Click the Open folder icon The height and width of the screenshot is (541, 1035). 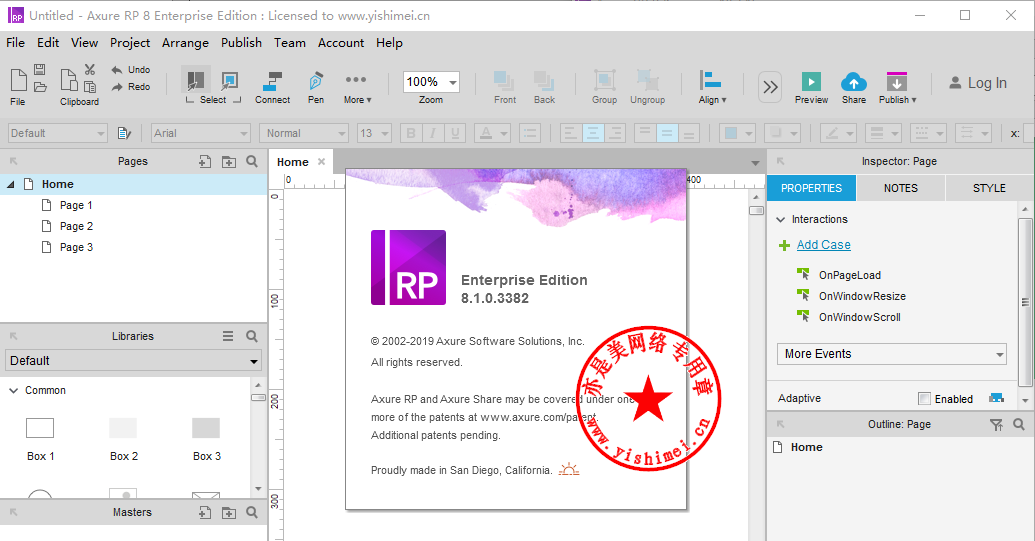[x=40, y=86]
